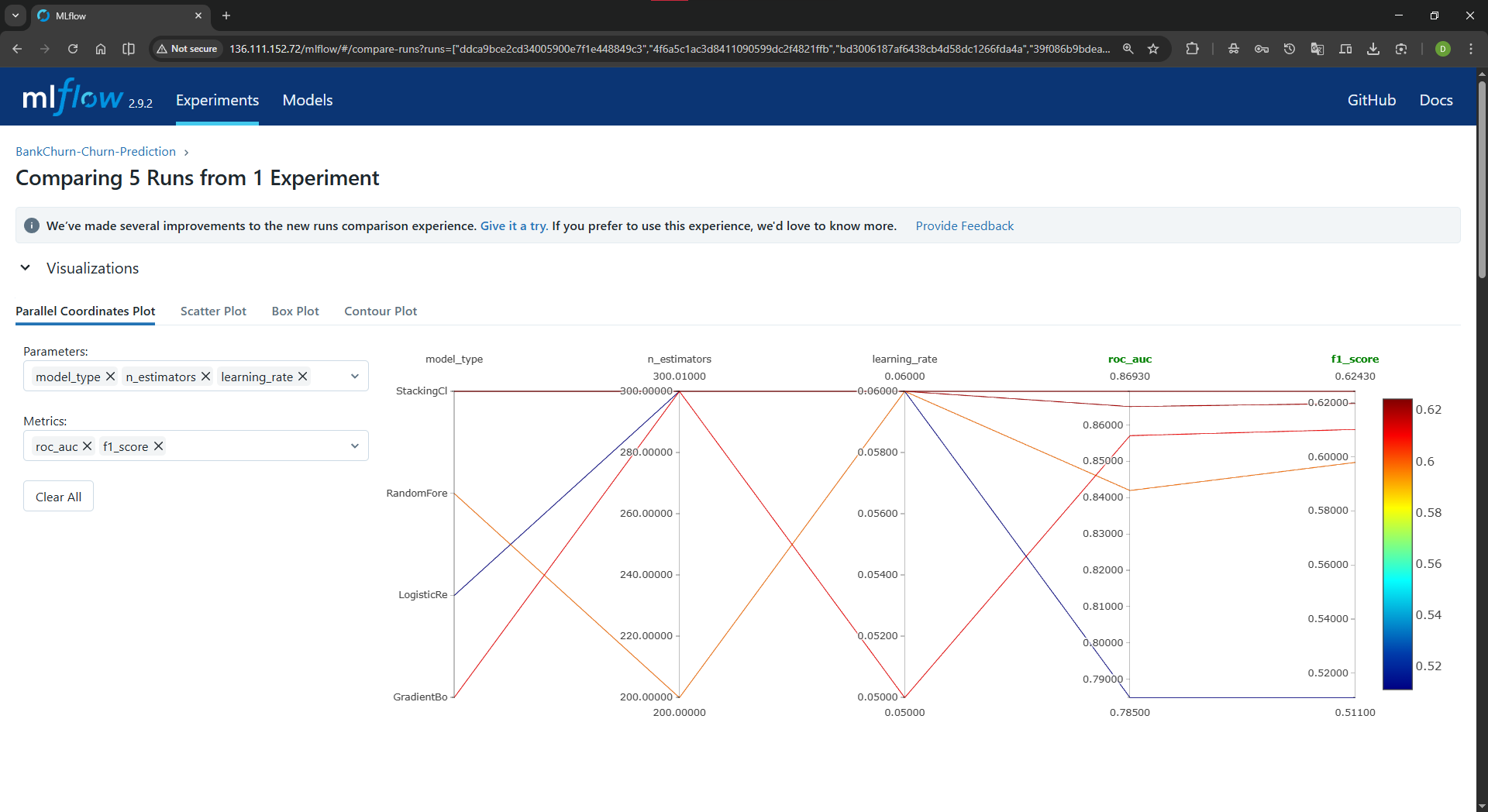This screenshot has width=1488, height=812.
Task: Remove the f1_score metric tag
Action: coord(158,446)
